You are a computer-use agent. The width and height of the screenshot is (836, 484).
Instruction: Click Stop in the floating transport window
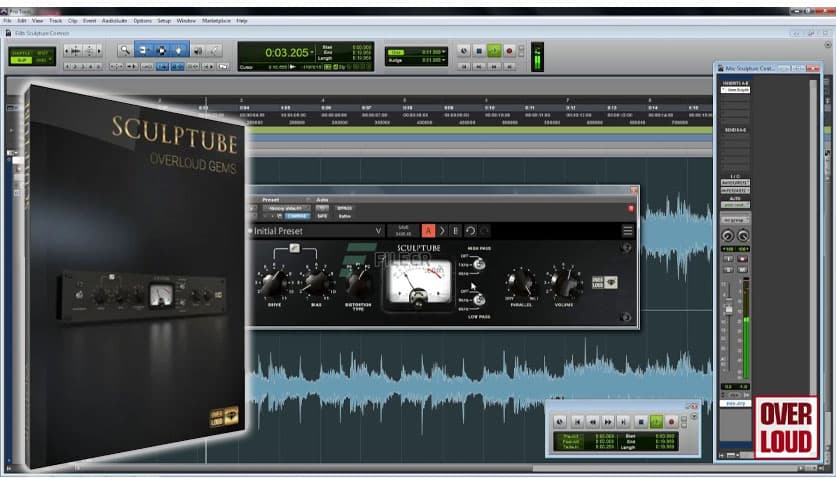(641, 422)
